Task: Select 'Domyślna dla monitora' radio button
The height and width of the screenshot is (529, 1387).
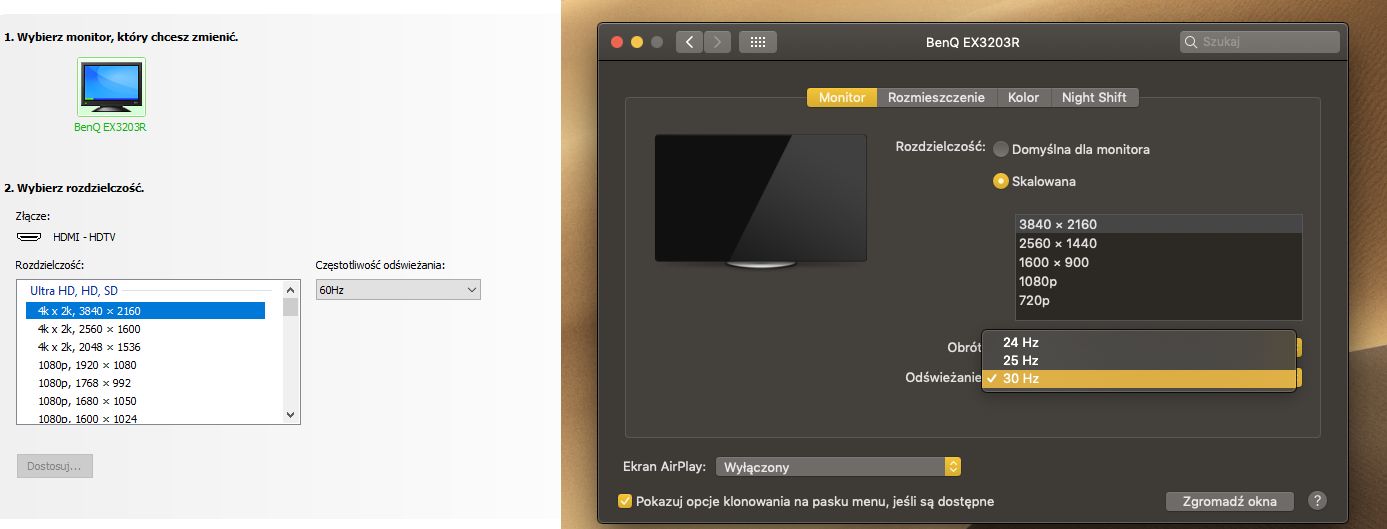Action: tap(1000, 149)
